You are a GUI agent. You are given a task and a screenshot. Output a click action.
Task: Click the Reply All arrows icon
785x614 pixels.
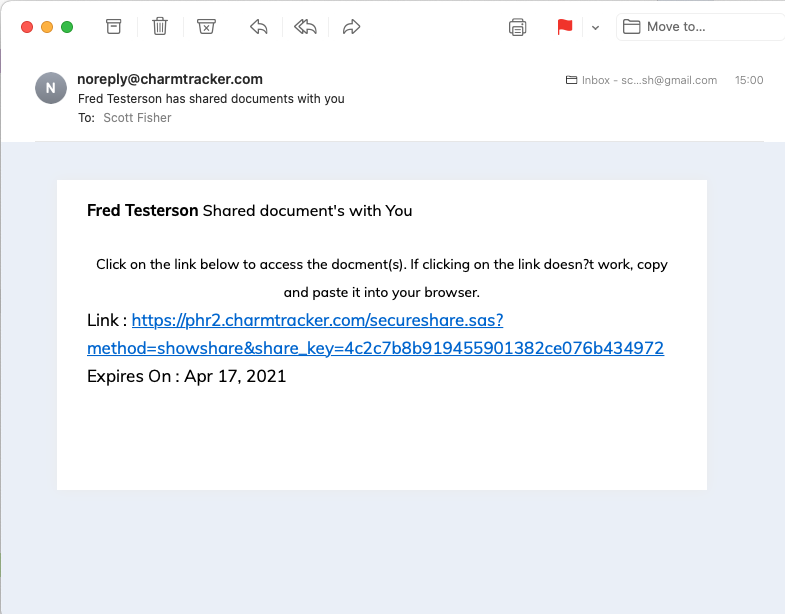305,27
